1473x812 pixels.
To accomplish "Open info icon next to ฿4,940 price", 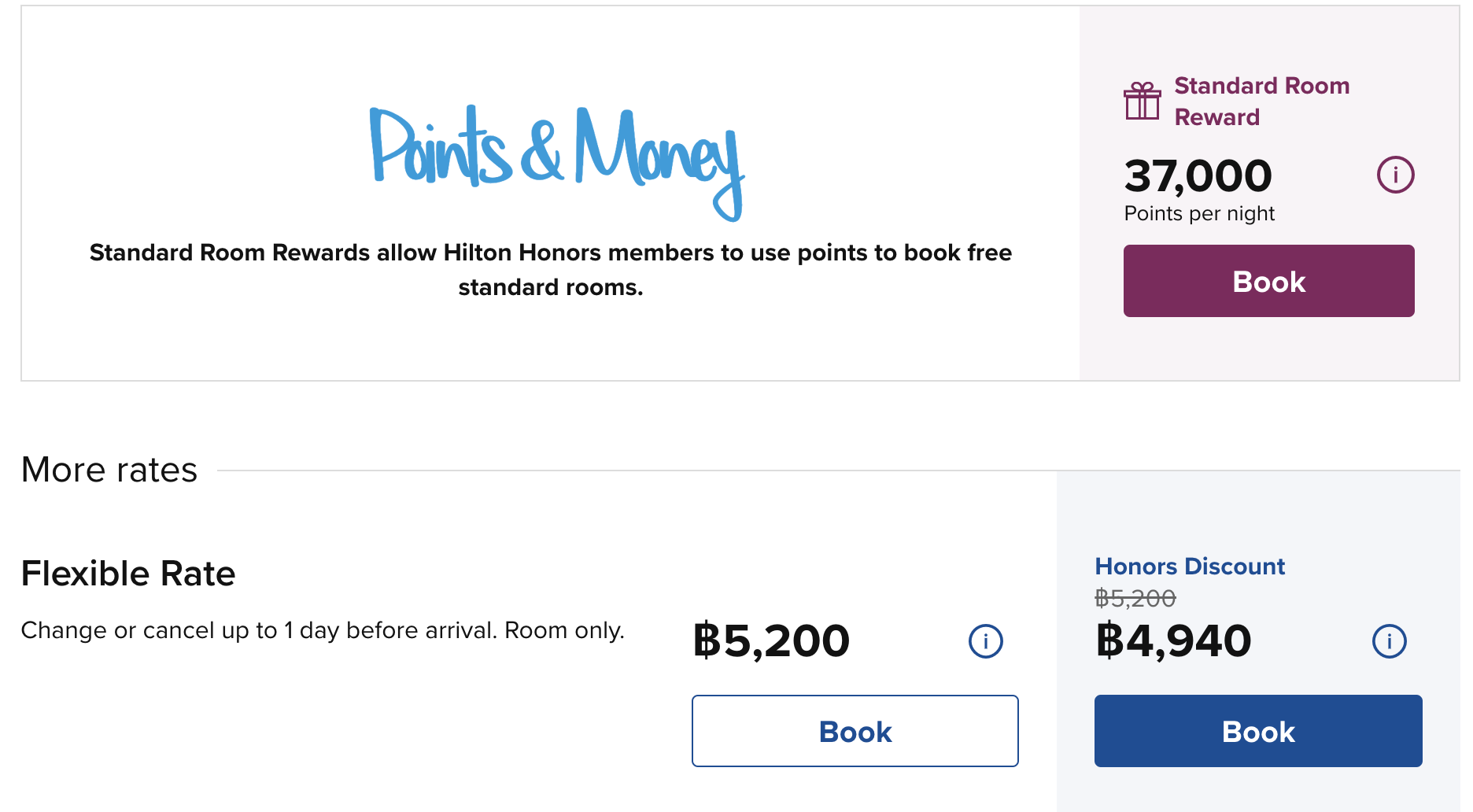I will pos(1390,641).
